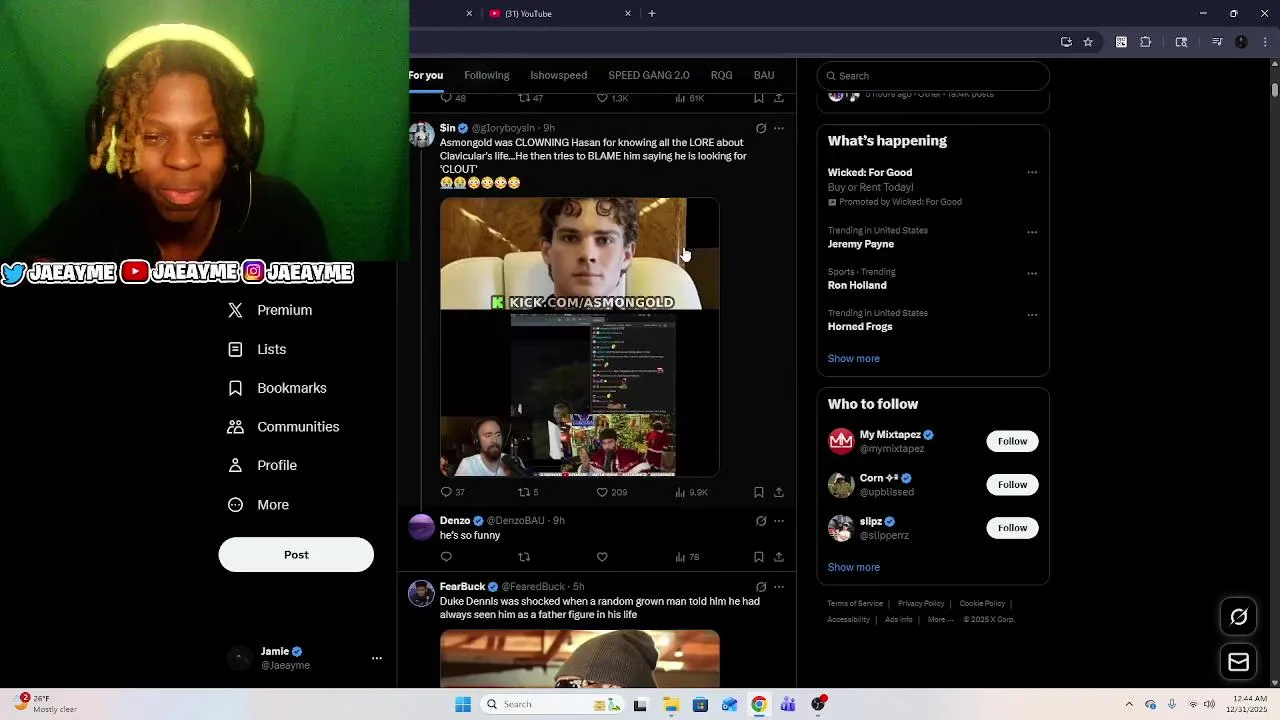Switch to the Ishowspeed tab
The width and height of the screenshot is (1280, 720).
[558, 75]
